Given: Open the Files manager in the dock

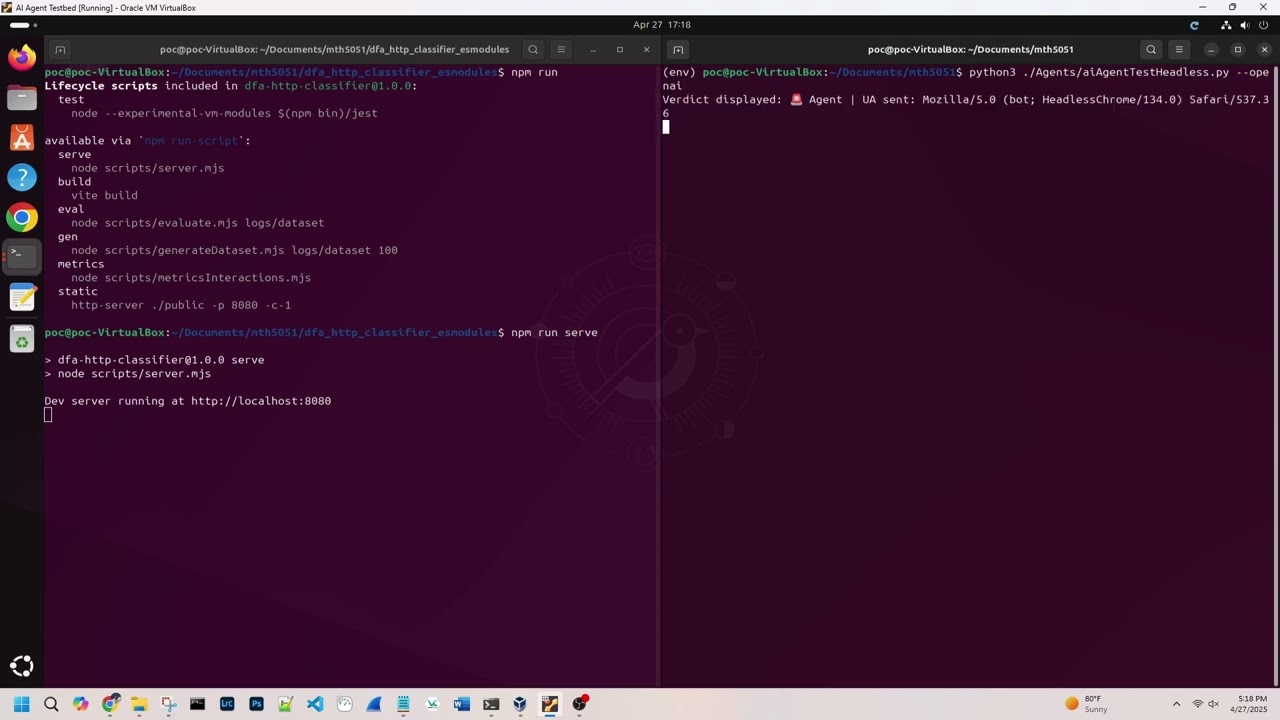Looking at the screenshot, I should [x=22, y=97].
